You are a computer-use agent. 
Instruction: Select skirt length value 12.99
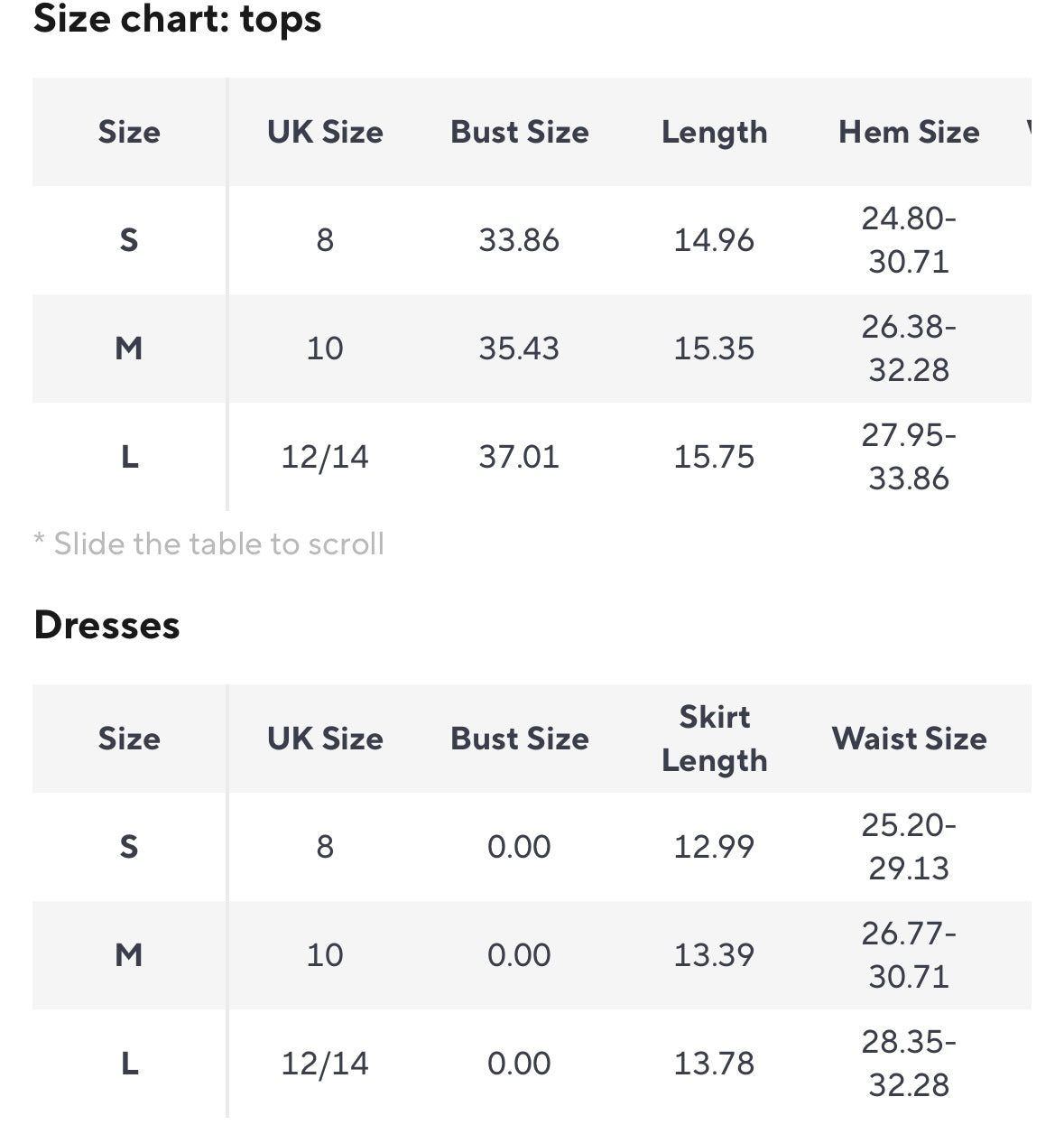pos(714,847)
